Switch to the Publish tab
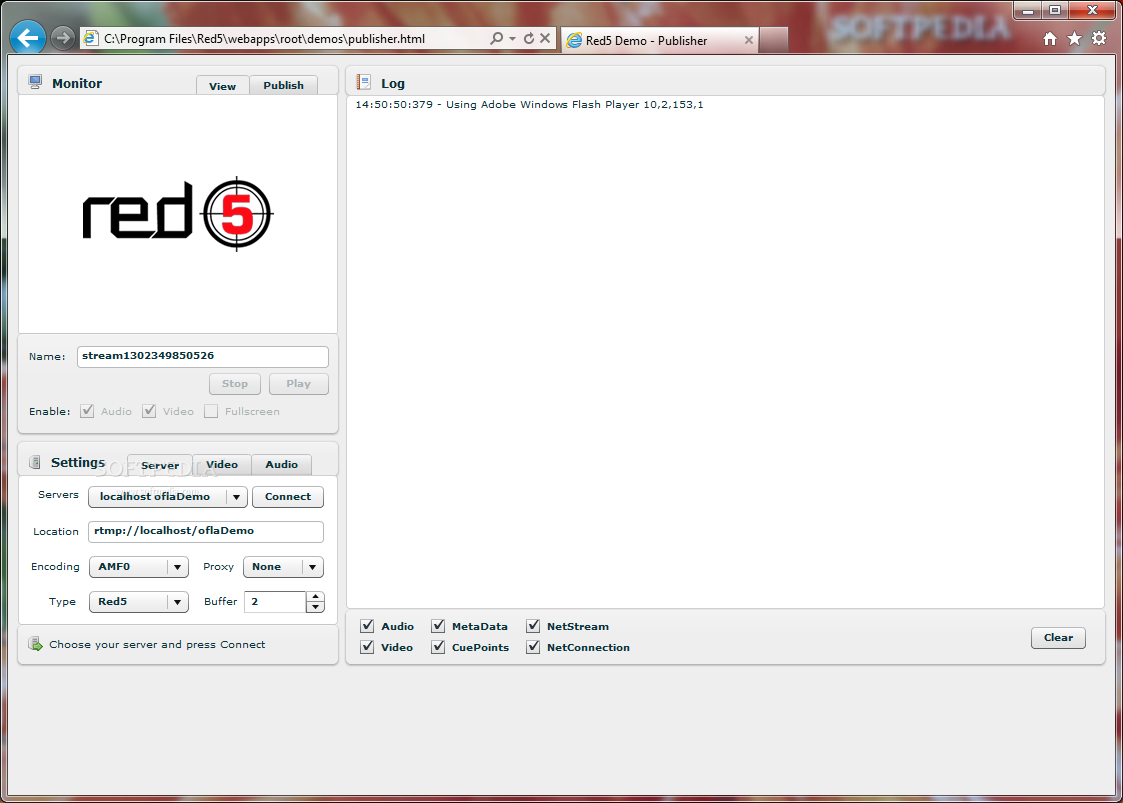 (x=284, y=85)
